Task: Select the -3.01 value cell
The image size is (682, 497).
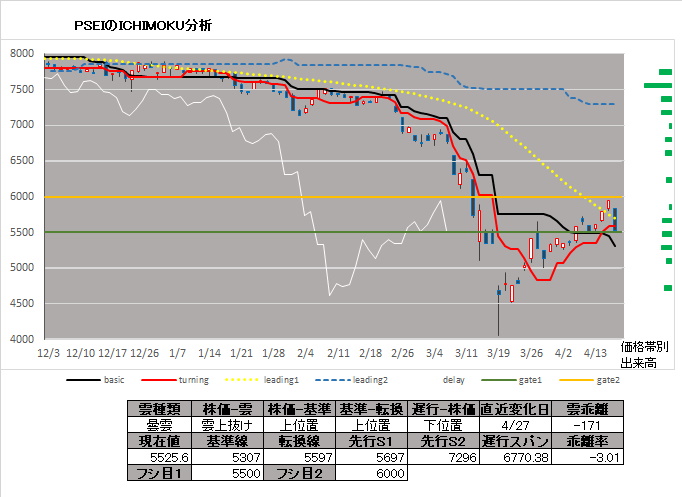Action: click(587, 457)
